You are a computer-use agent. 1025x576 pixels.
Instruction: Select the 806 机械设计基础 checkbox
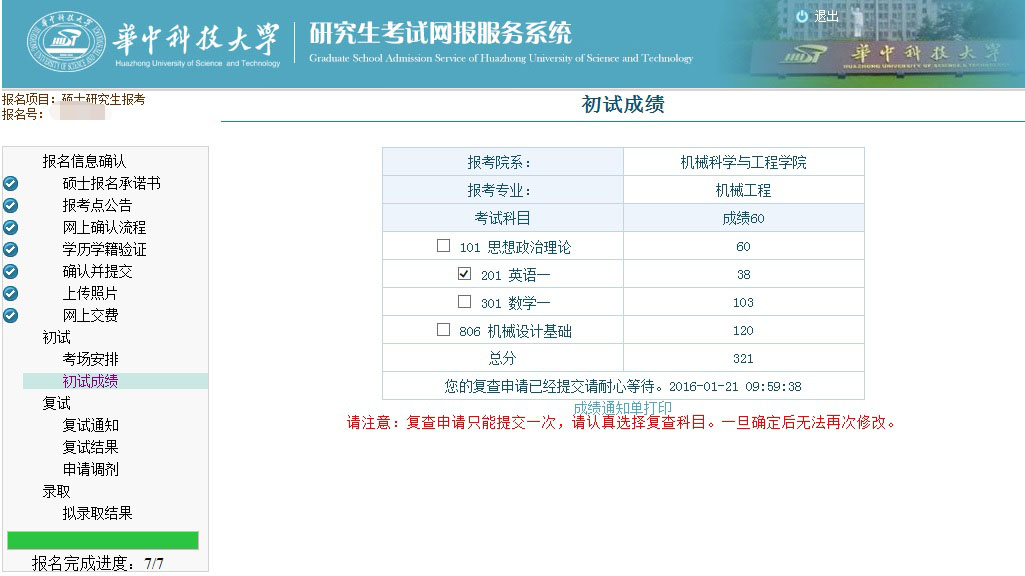click(x=444, y=330)
